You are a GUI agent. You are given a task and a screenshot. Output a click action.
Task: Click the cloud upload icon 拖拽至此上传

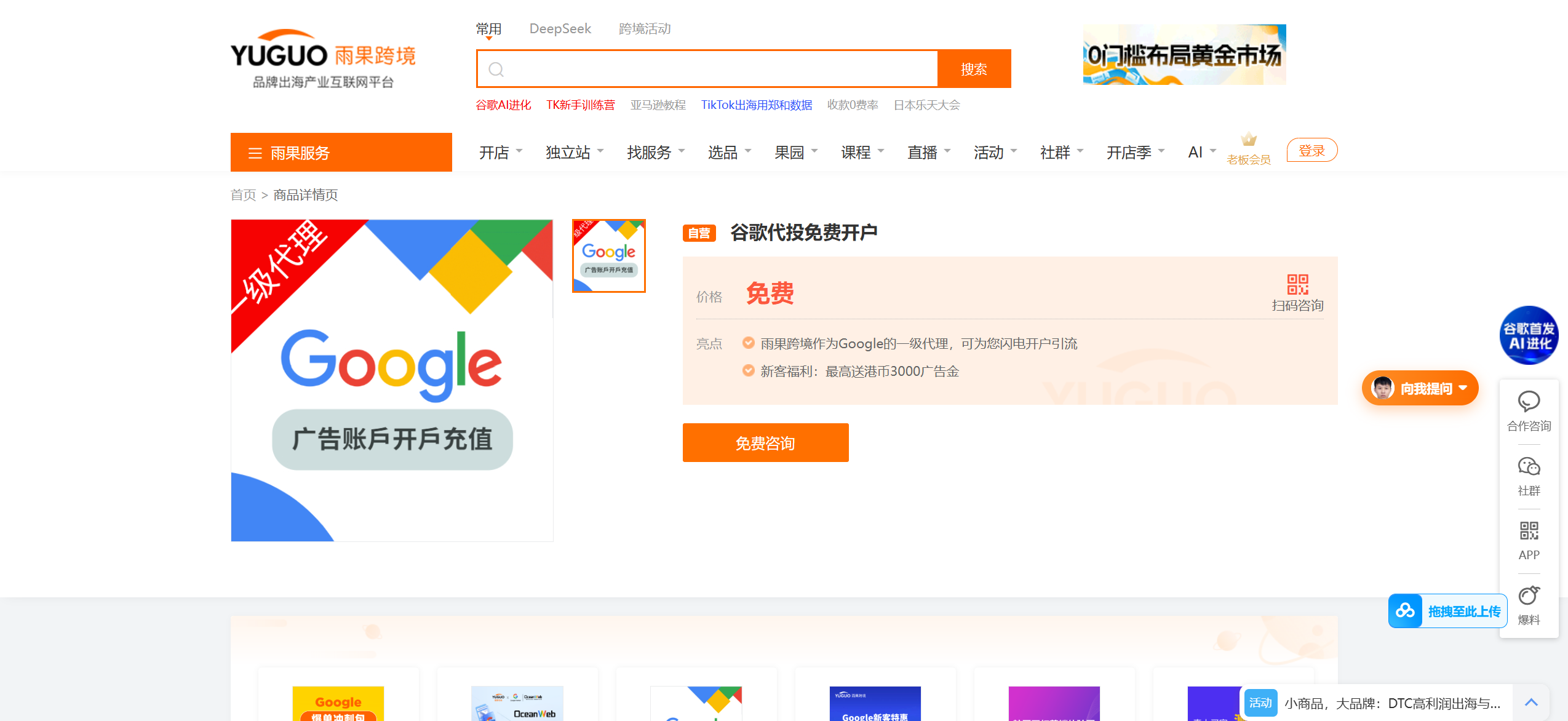pos(1405,611)
